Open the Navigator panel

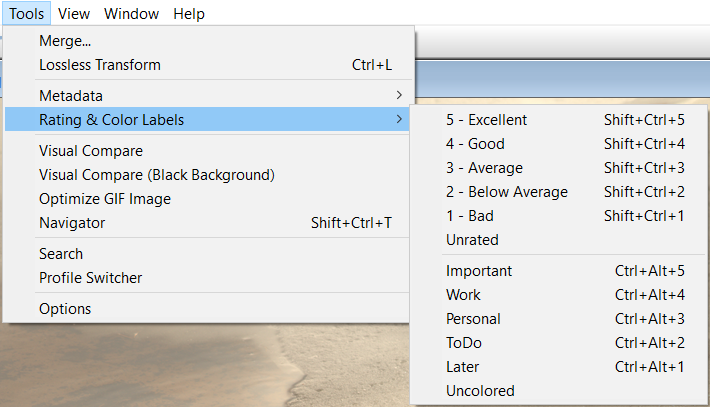(72, 223)
